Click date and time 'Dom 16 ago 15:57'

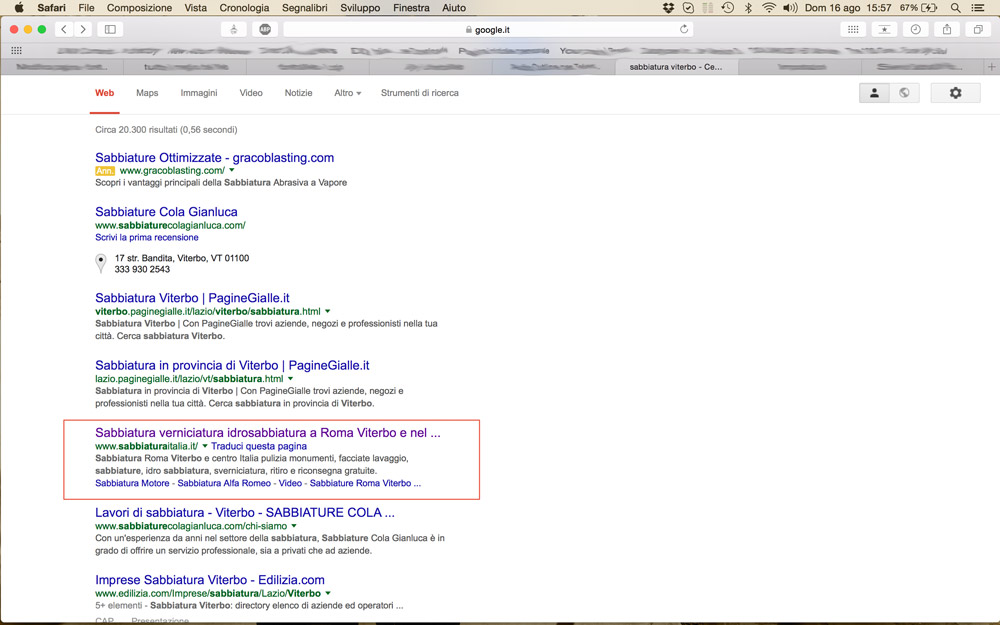click(x=848, y=8)
